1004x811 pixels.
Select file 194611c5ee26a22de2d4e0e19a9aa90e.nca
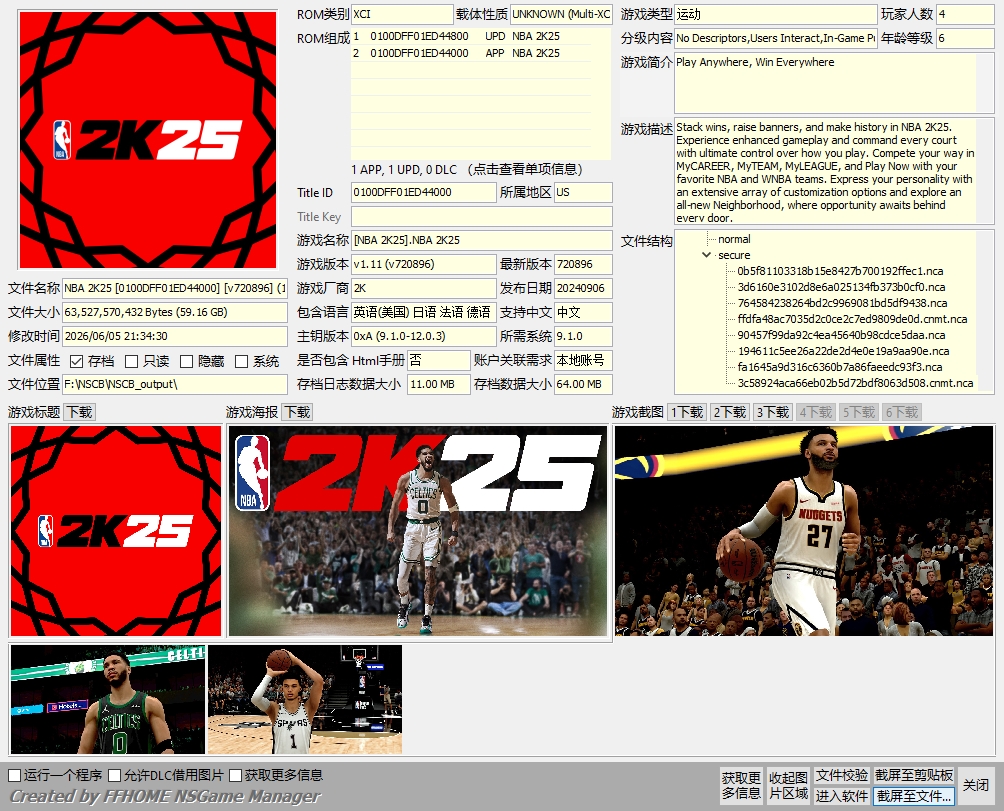[x=843, y=351]
